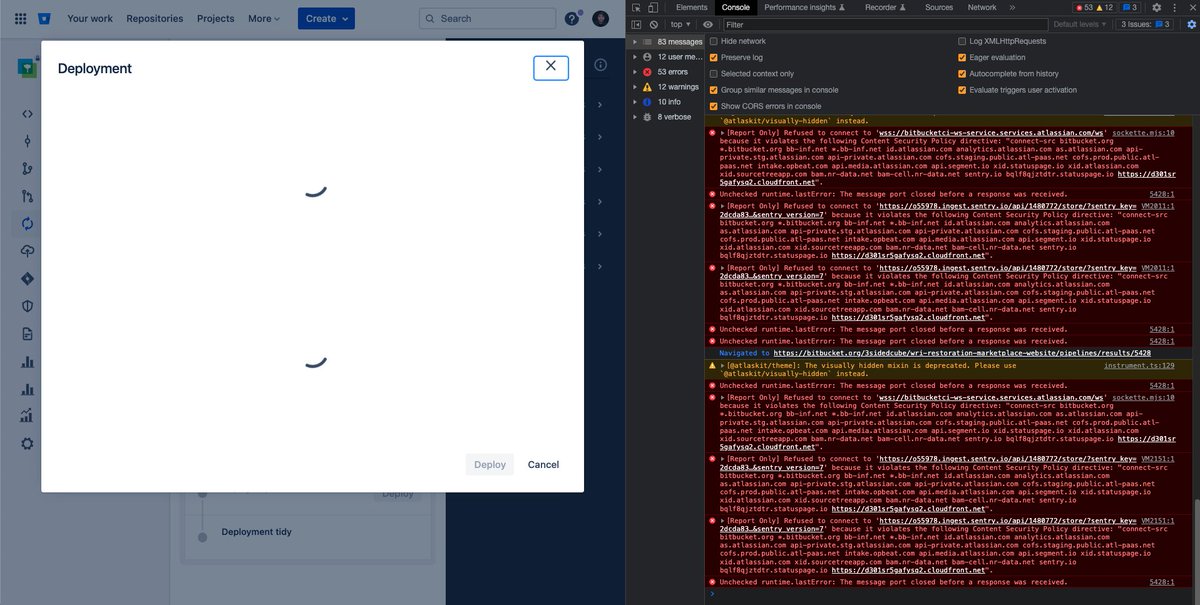Open the Pipelines sidebar icon
The image size is (1200, 605).
pyautogui.click(x=27, y=224)
